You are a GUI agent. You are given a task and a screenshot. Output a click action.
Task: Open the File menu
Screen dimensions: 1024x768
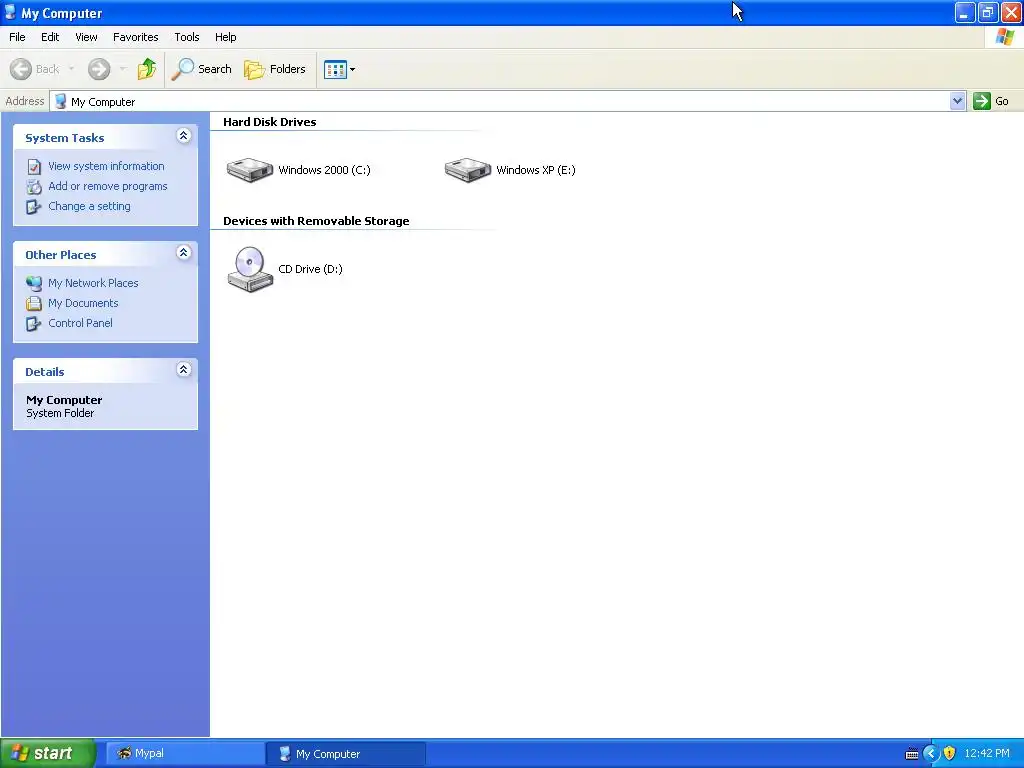(17, 37)
